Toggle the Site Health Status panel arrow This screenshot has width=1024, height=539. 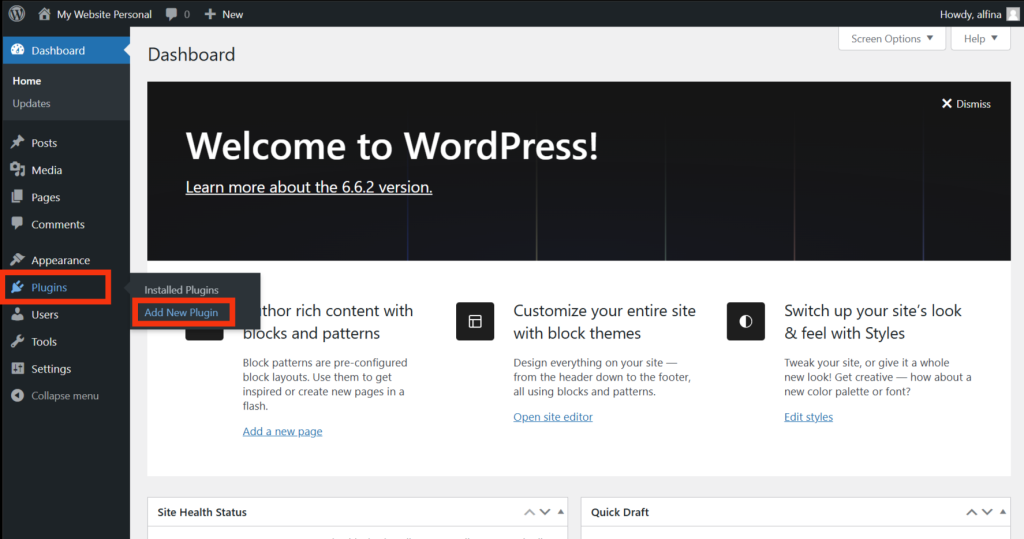click(x=559, y=512)
